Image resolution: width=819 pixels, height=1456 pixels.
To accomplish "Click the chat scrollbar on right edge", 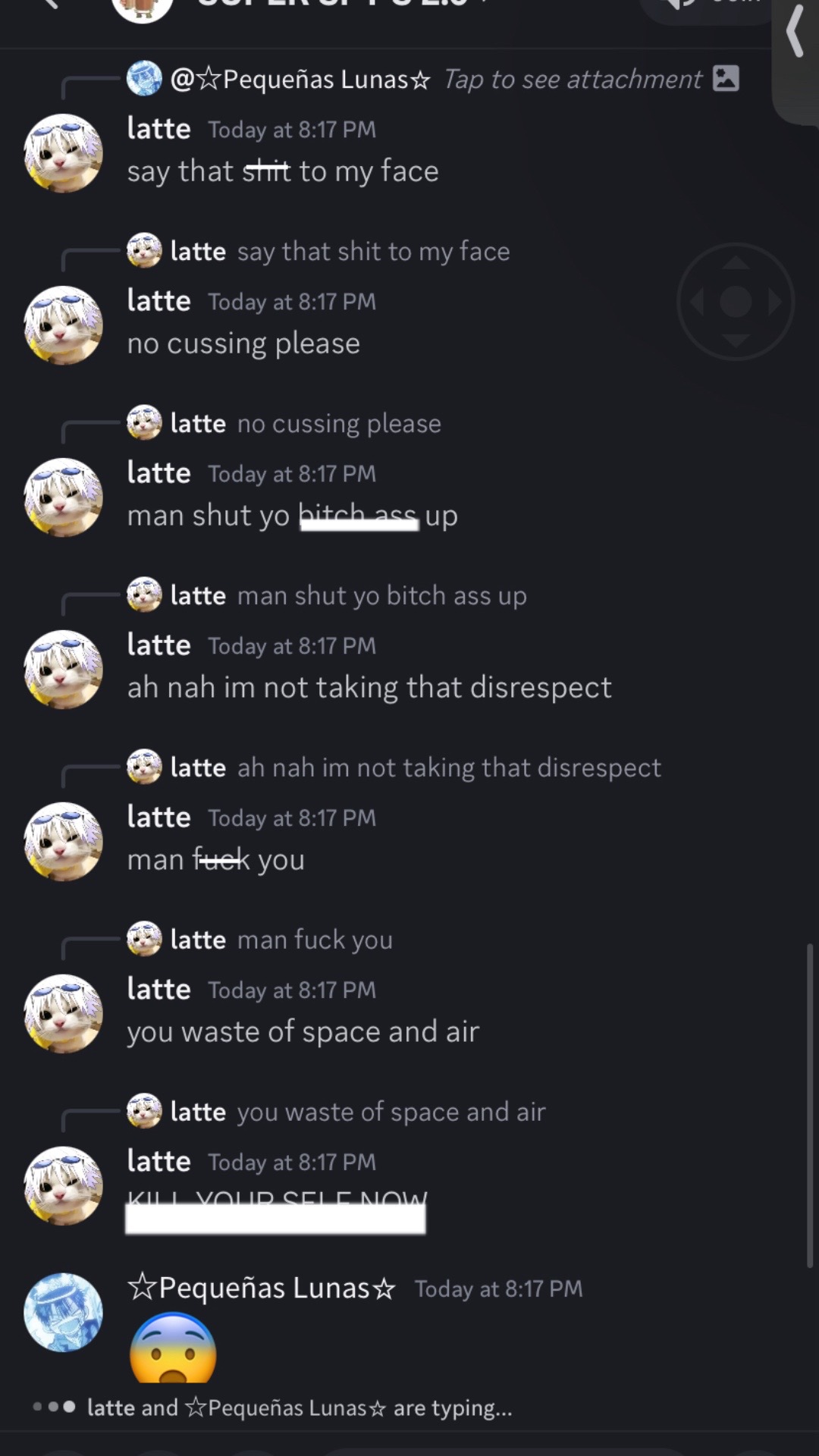I will point(809,1105).
